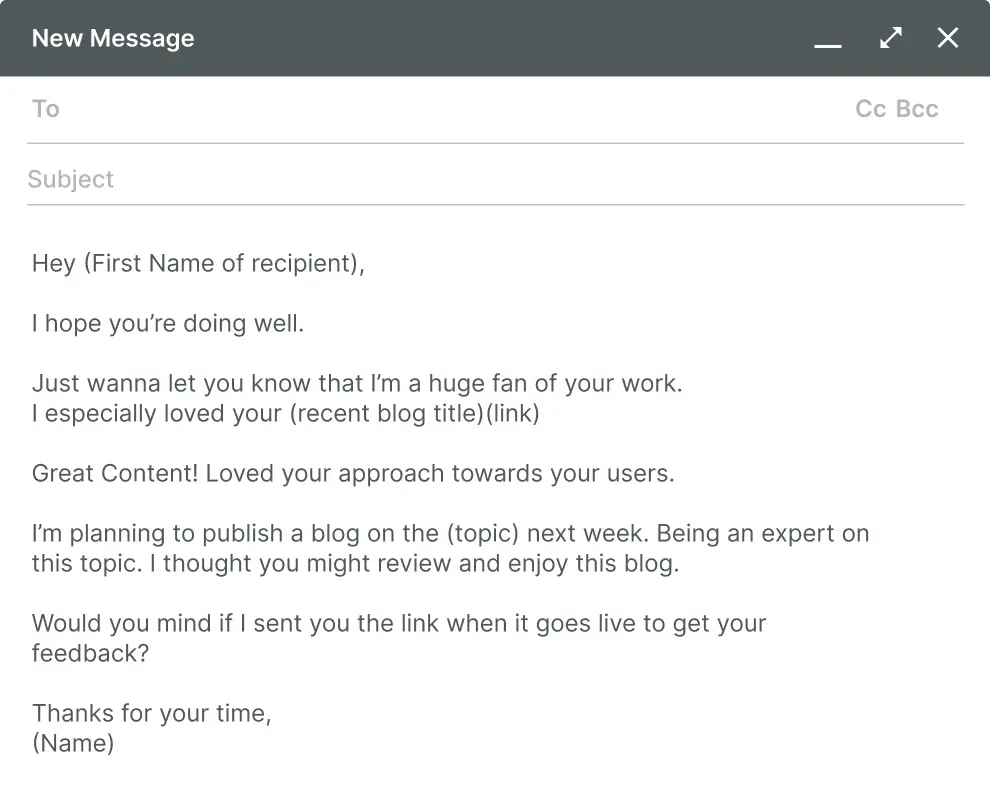Click the (link) placeholder text

[513, 413]
